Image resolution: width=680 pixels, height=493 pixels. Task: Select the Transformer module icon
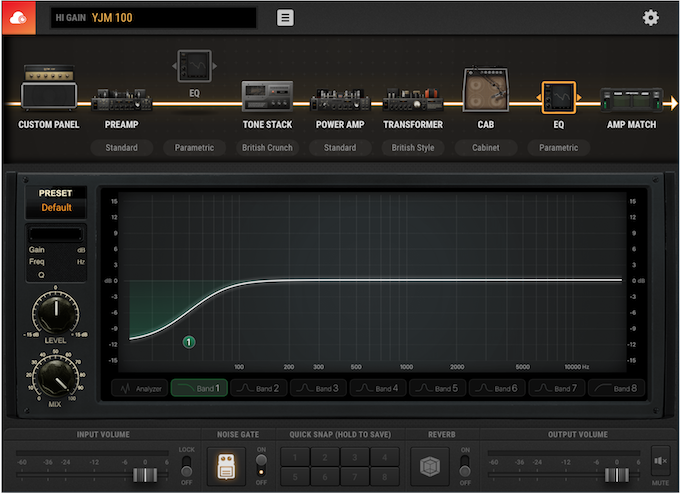point(413,99)
